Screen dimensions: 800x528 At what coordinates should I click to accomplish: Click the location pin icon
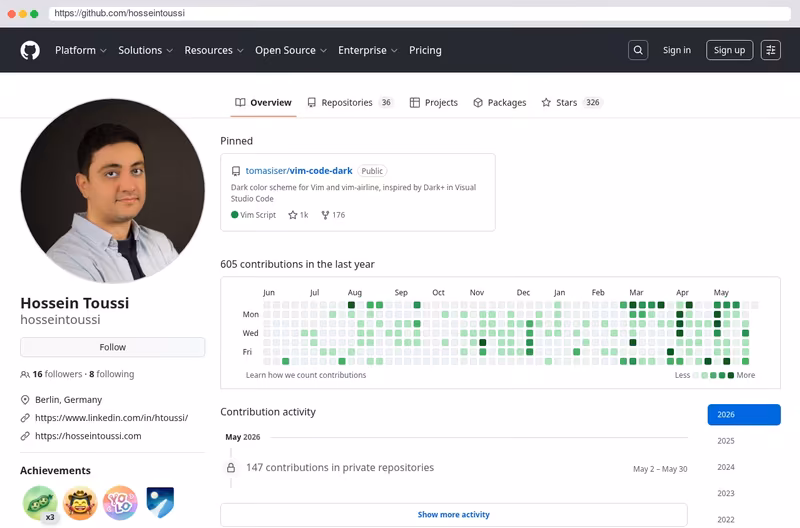tap(25, 399)
